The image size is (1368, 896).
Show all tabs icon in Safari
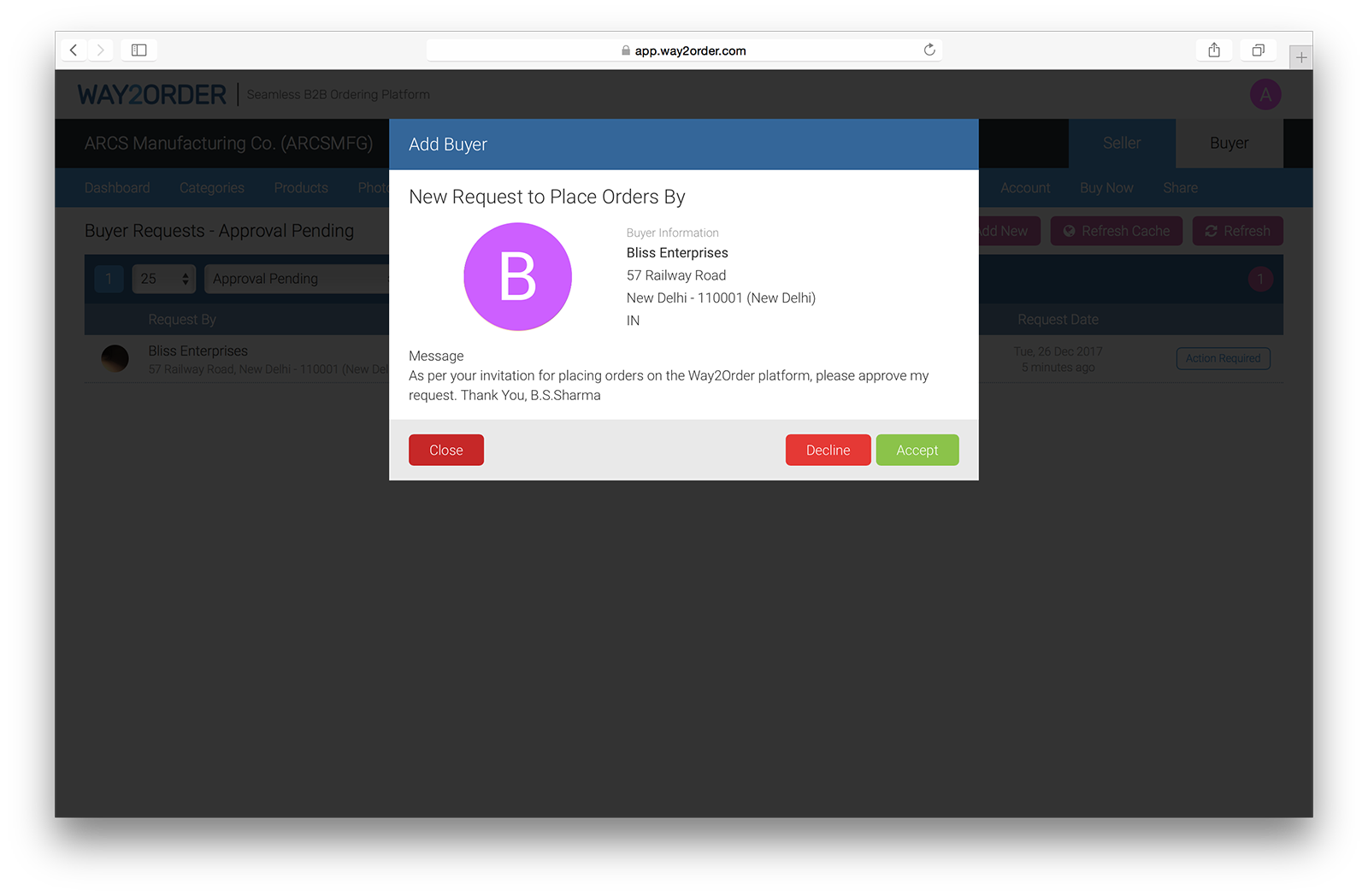[x=1259, y=50]
